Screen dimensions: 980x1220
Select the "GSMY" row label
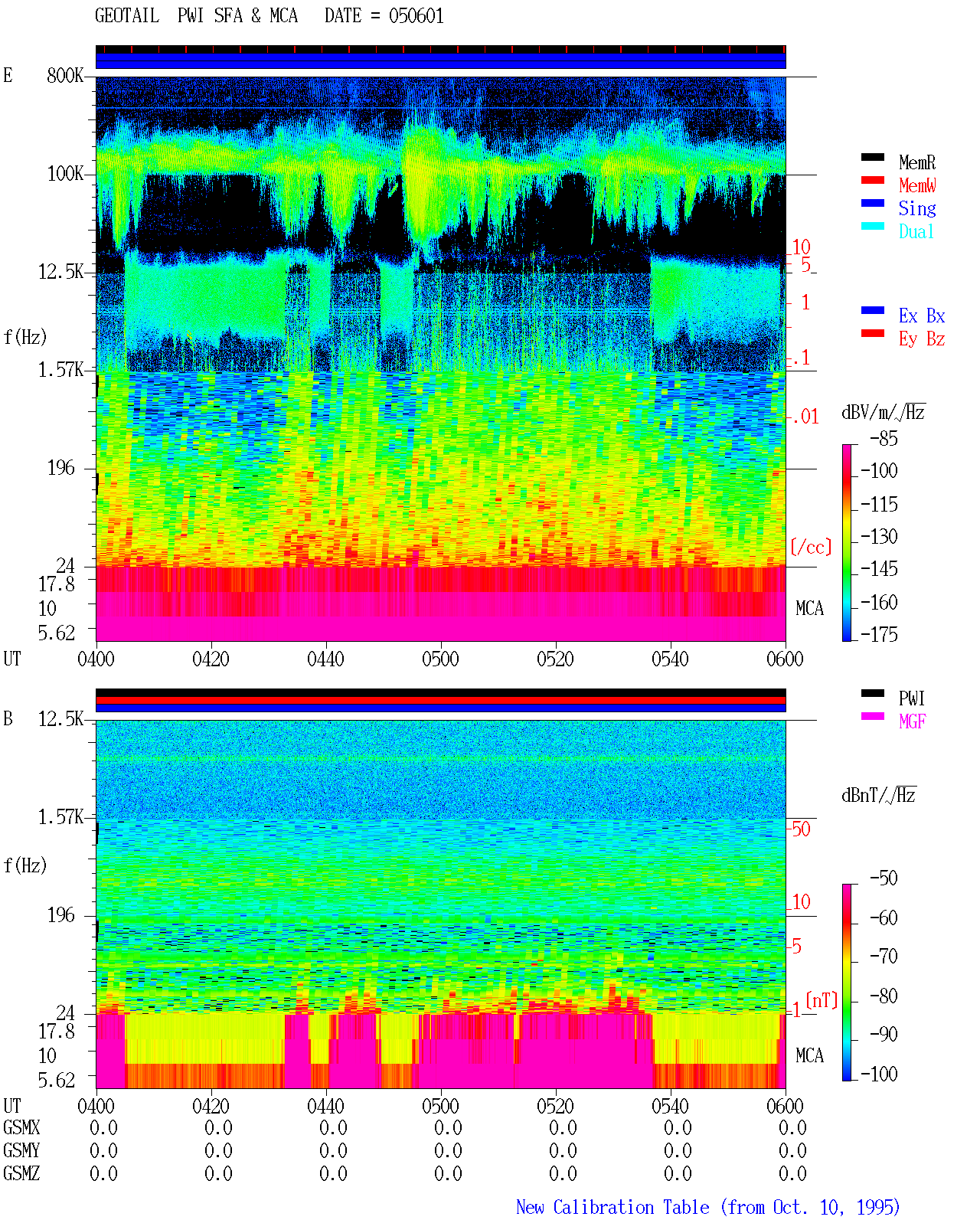tap(21, 1151)
